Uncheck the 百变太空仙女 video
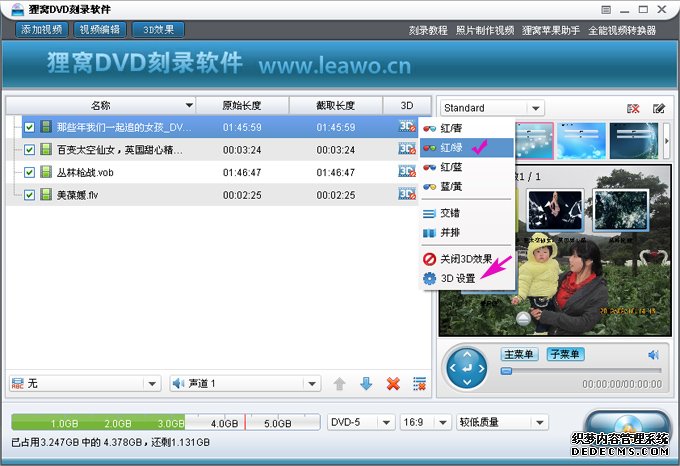This screenshot has width=680, height=466. tap(29, 150)
